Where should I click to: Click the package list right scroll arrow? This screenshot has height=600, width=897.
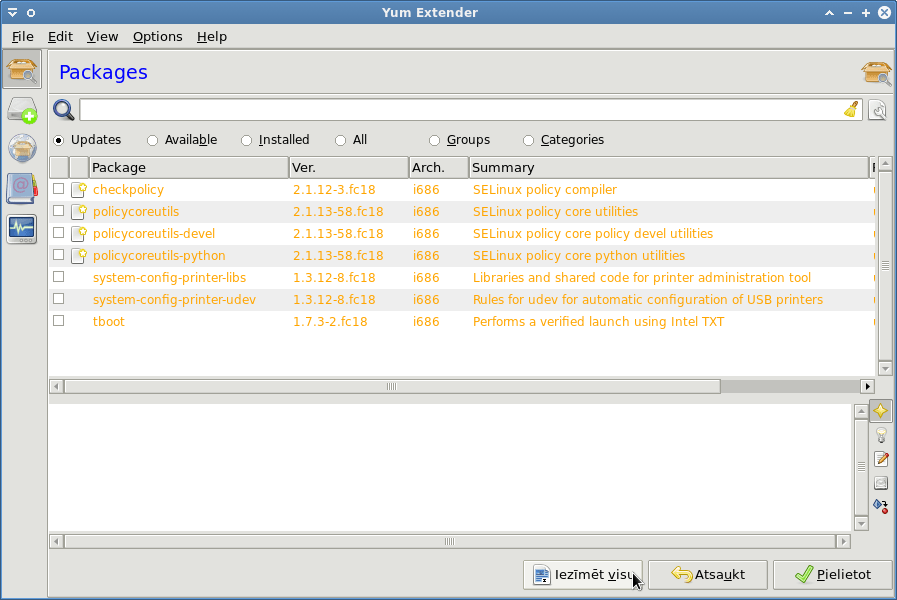pyautogui.click(x=867, y=387)
